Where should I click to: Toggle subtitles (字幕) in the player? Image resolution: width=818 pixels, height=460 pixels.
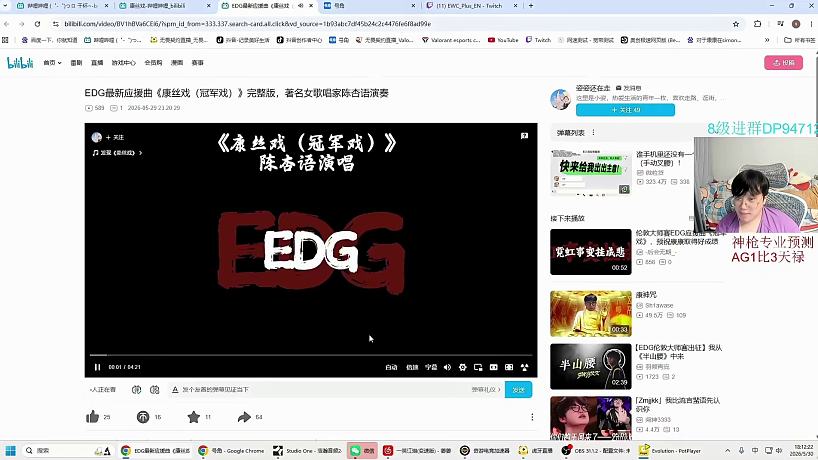pos(431,367)
